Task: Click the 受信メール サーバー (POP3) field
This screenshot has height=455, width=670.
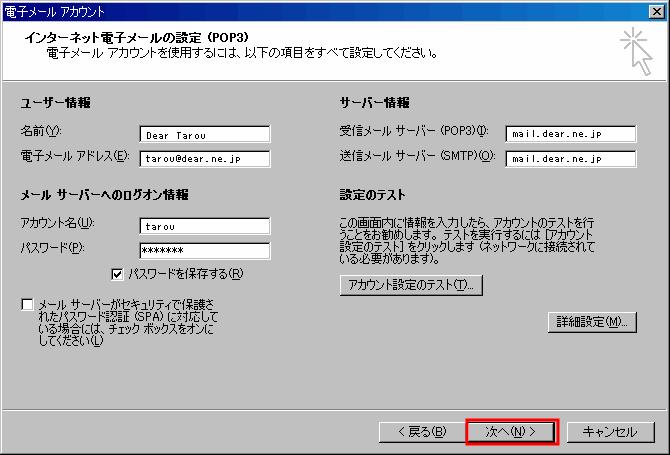Action: [570, 134]
